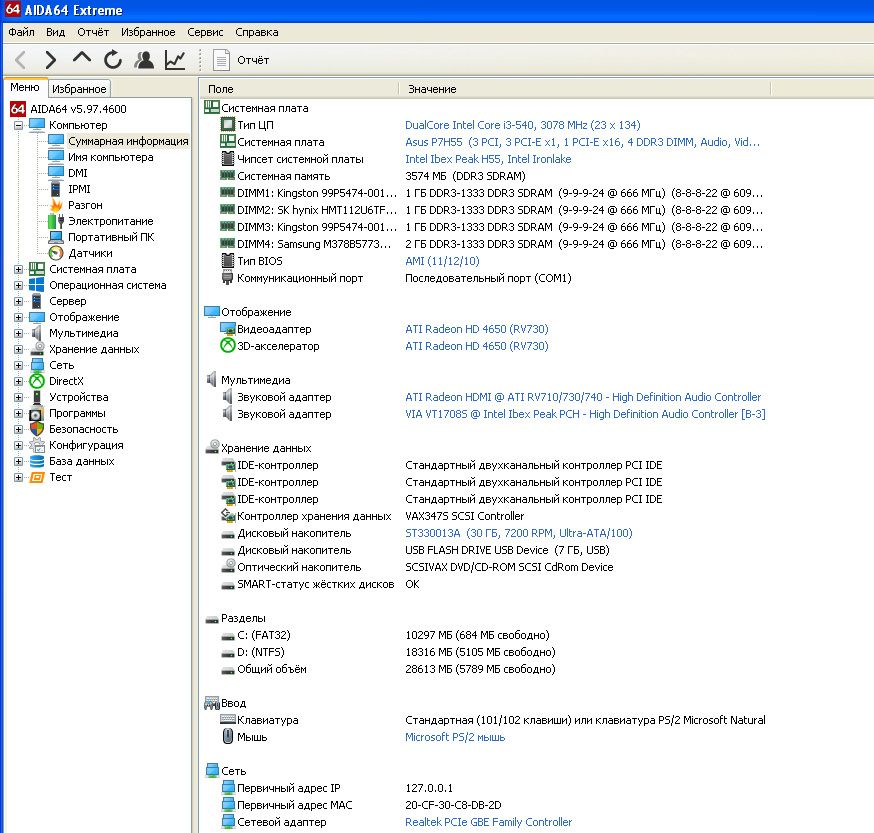The width and height of the screenshot is (874, 833).
Task: Collapse the Компьютер tree node
Action: (x=18, y=125)
